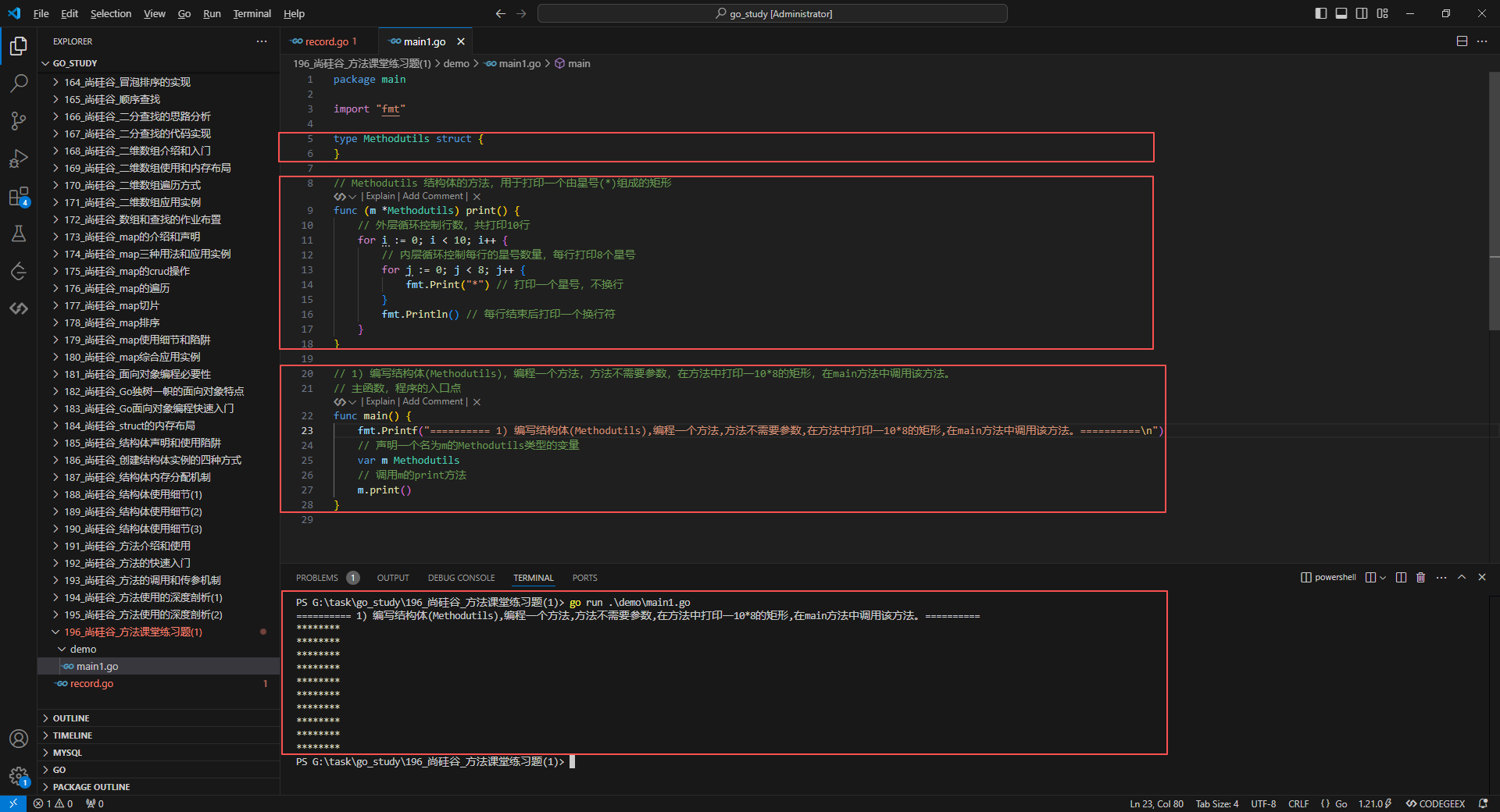Close the bottom panel

coord(1482,578)
